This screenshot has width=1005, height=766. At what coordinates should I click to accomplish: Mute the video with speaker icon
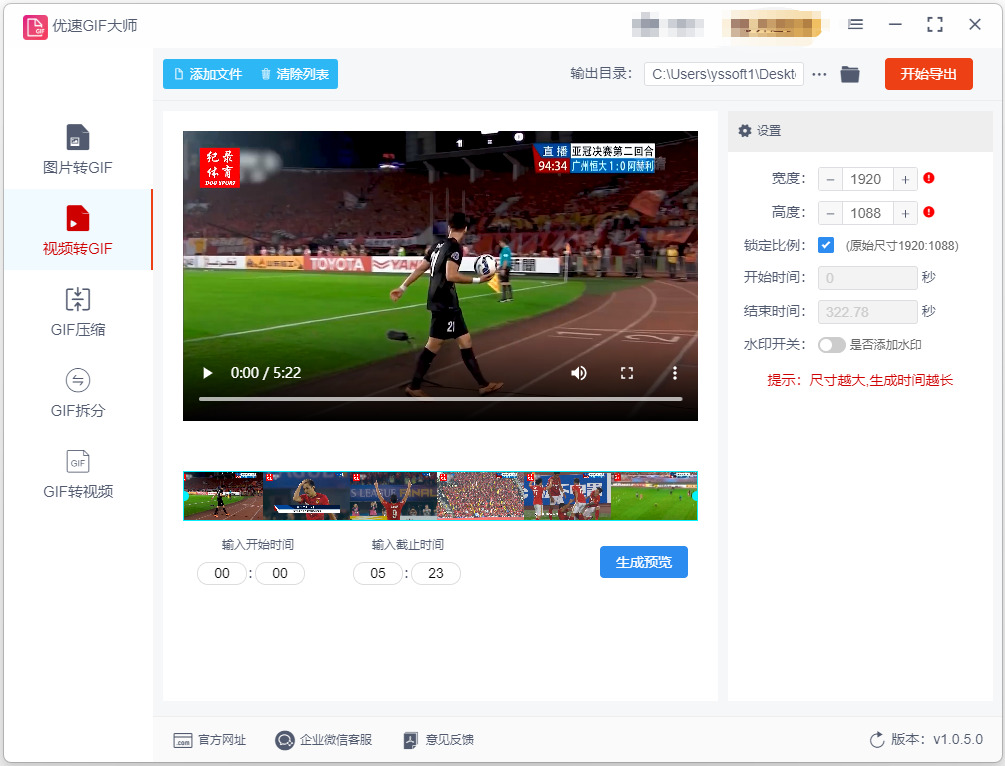click(x=579, y=373)
